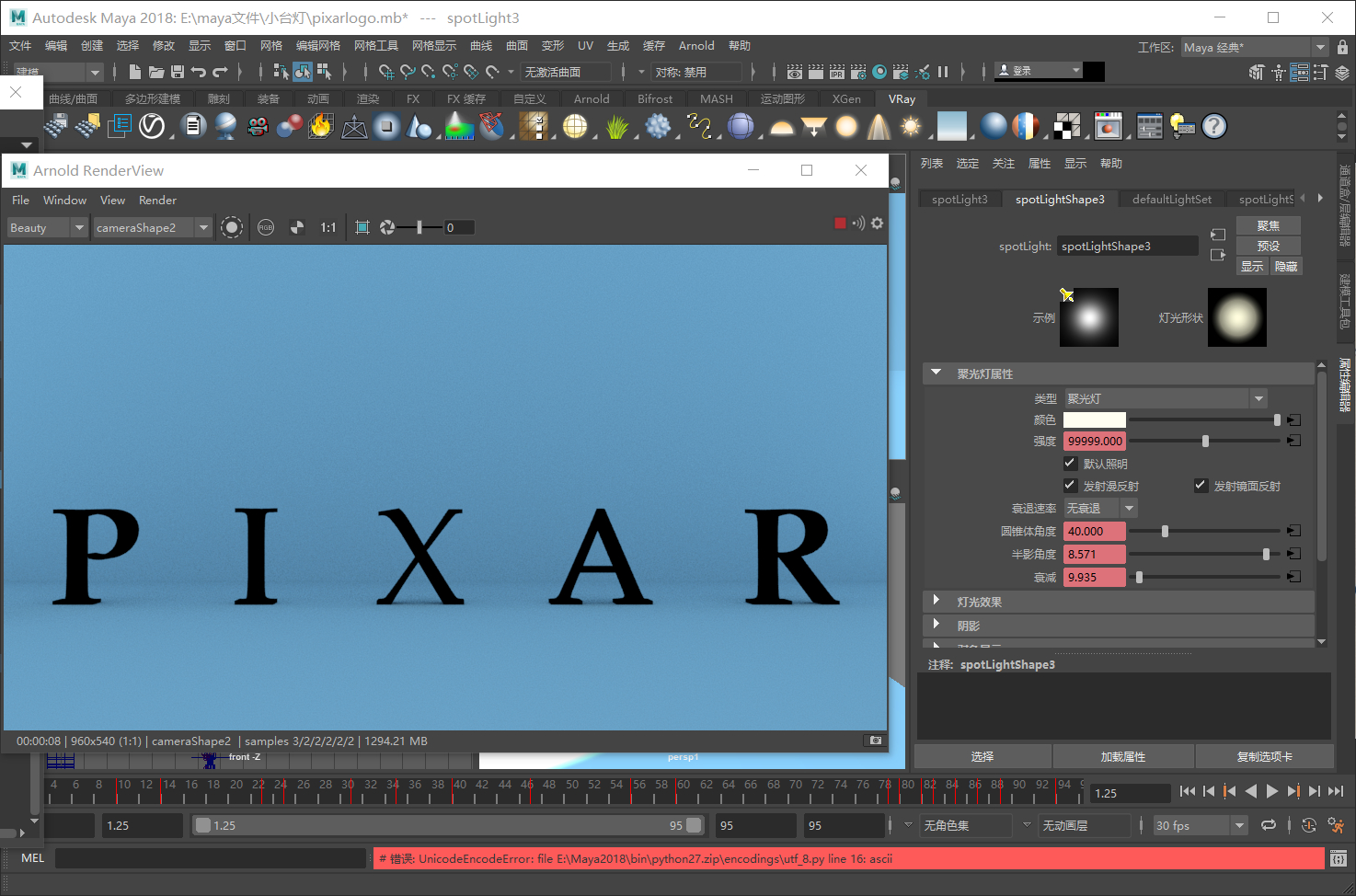
Task: Toggle the modeling toolkit cube icon
Action: click(1257, 72)
